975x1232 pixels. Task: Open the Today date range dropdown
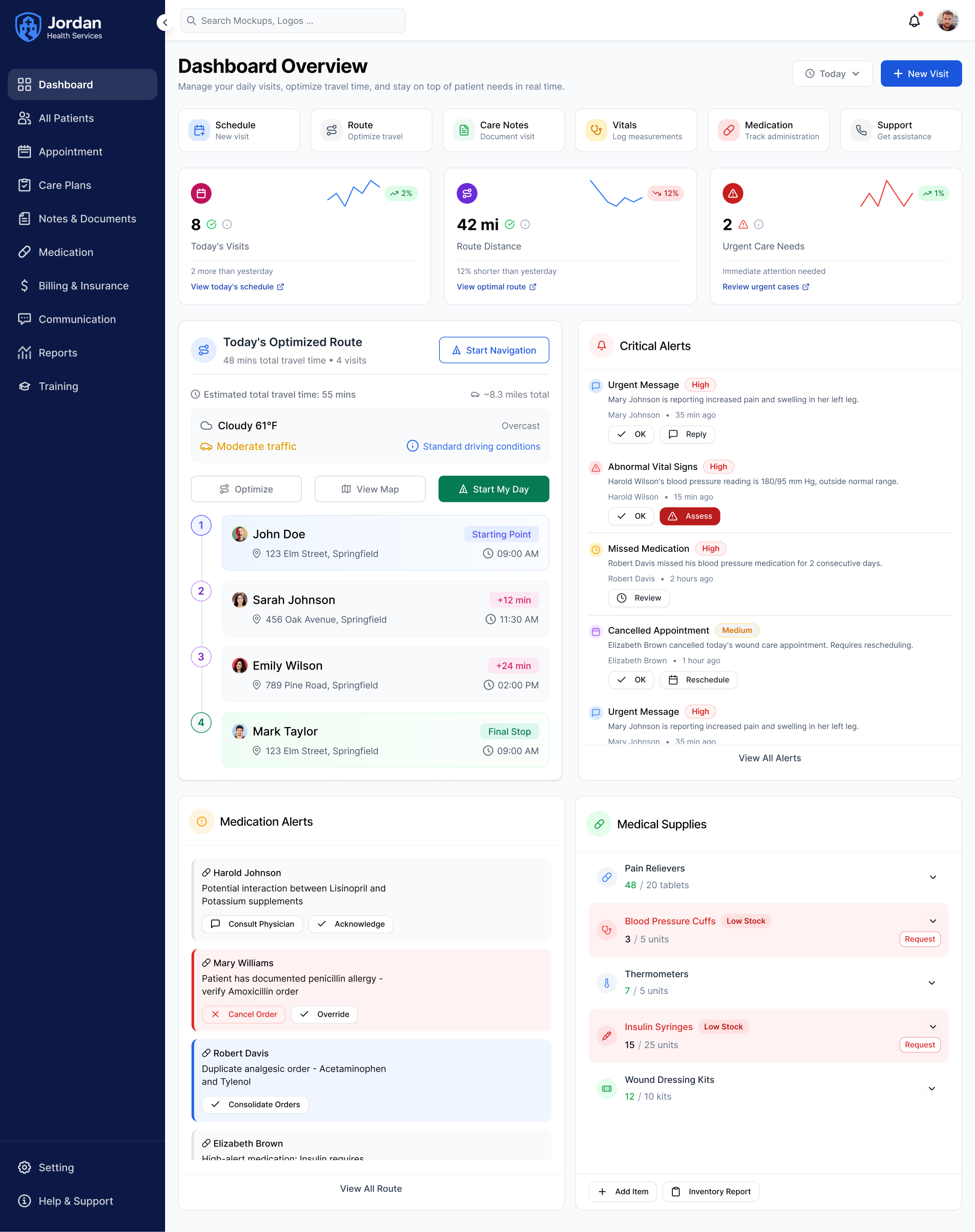pyautogui.click(x=832, y=73)
